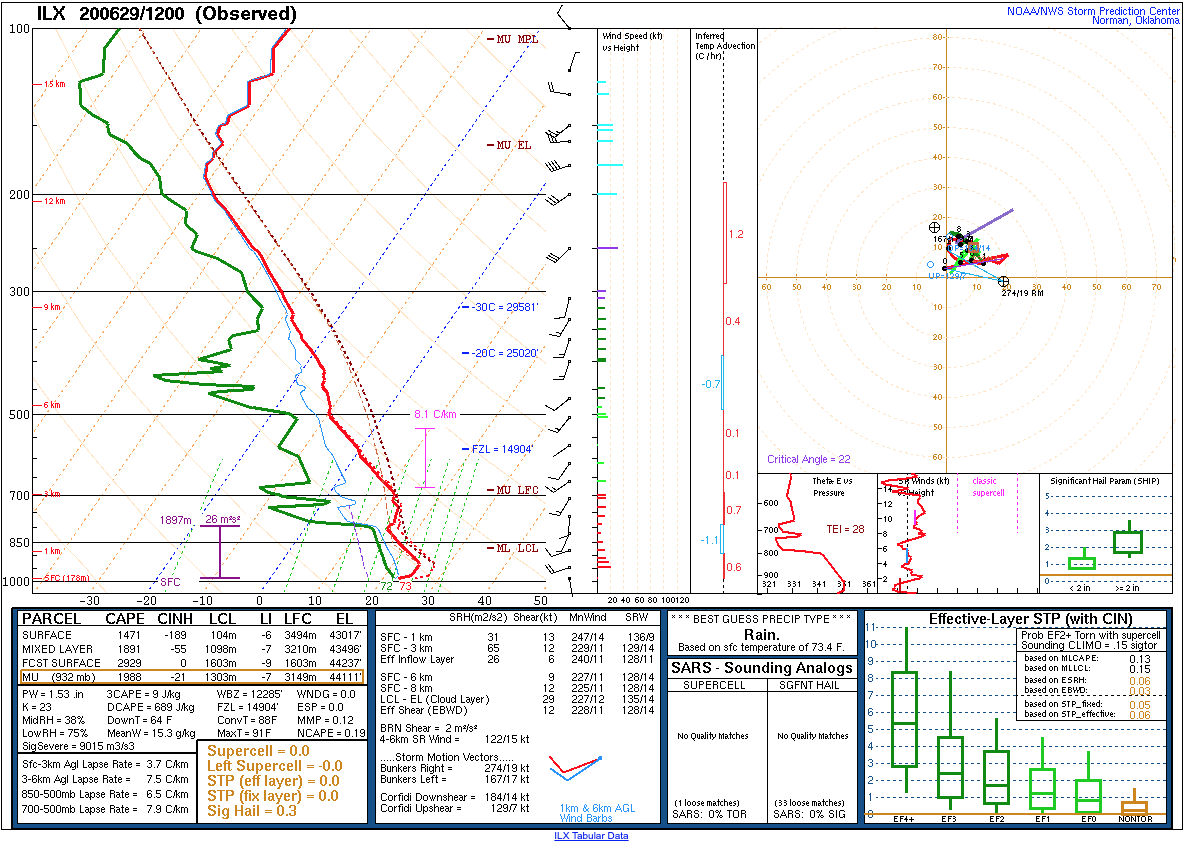The height and width of the screenshot is (853, 1195).
Task: Select the SARS: 0% SIG result
Action: (809, 814)
